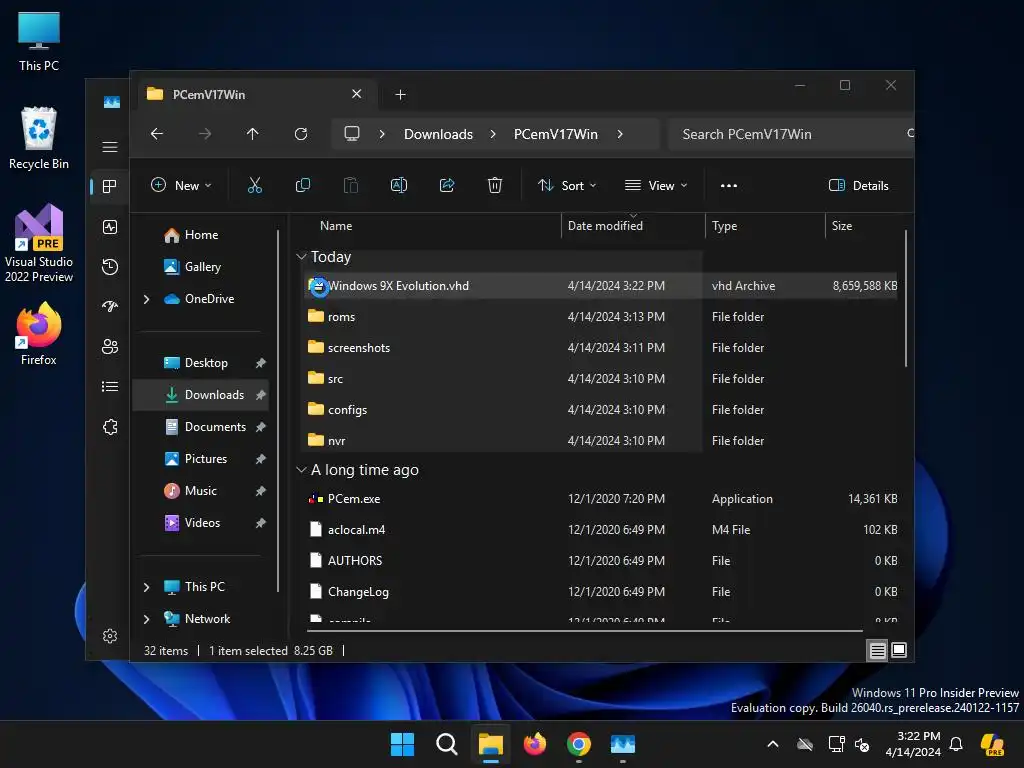
Task: Open App history in Task Manager sidebar
Action: 110,266
